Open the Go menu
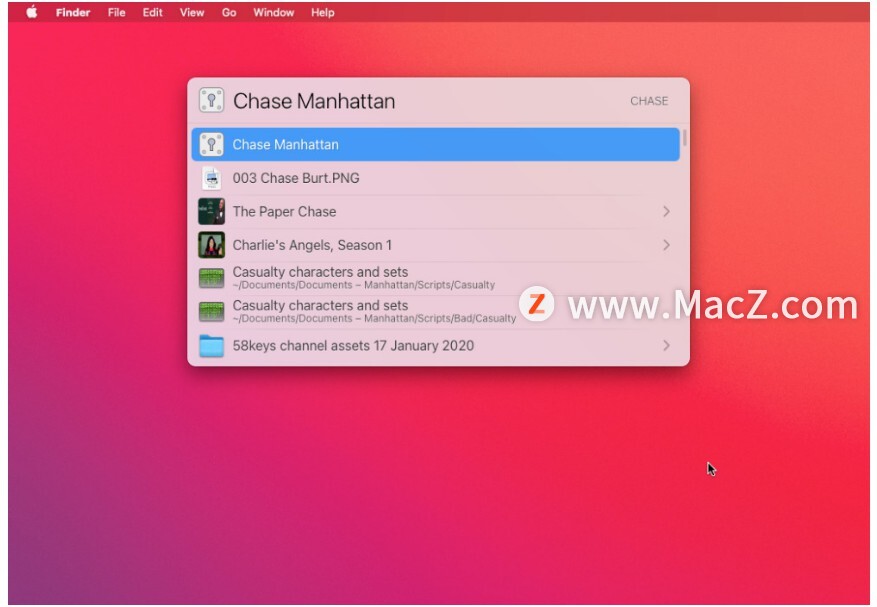The height and width of the screenshot is (607, 877). (x=229, y=12)
